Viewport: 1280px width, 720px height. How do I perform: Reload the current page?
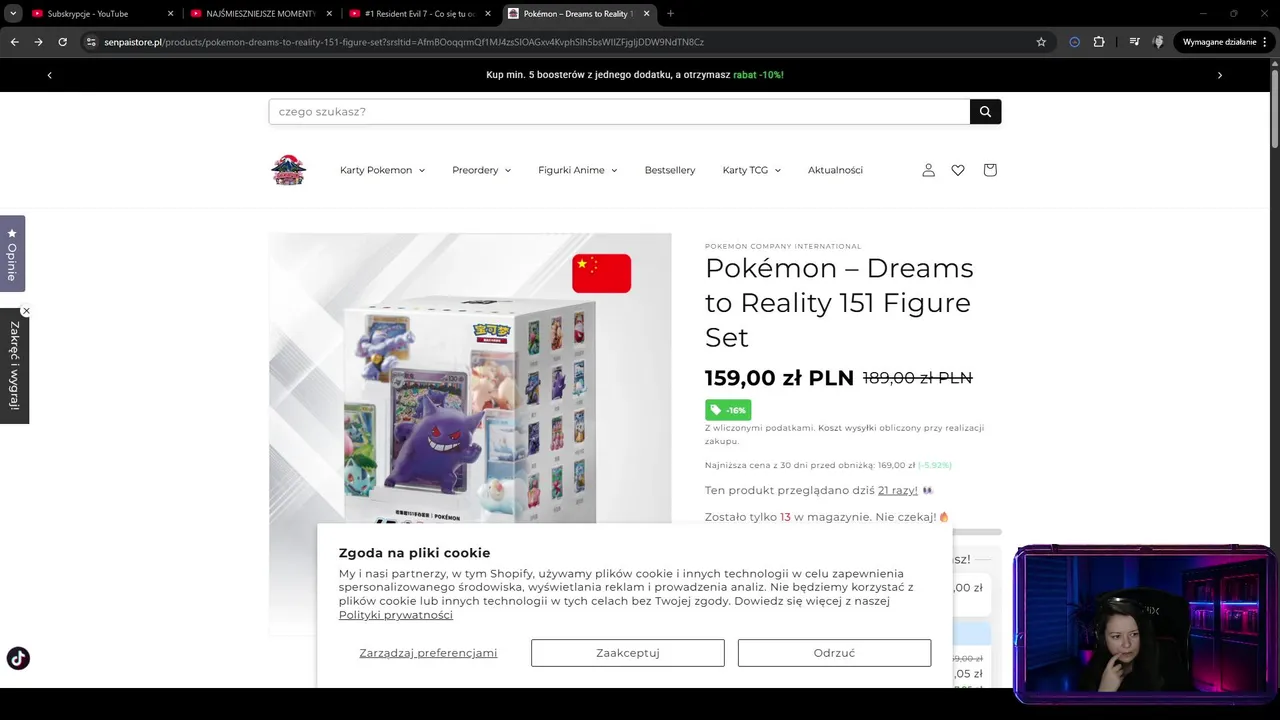pyautogui.click(x=62, y=42)
